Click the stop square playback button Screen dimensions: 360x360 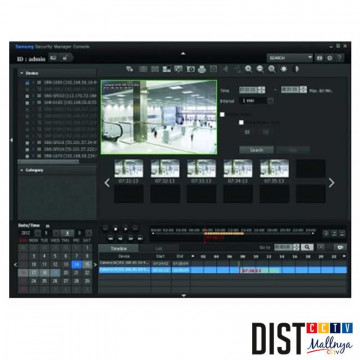point(115,229)
